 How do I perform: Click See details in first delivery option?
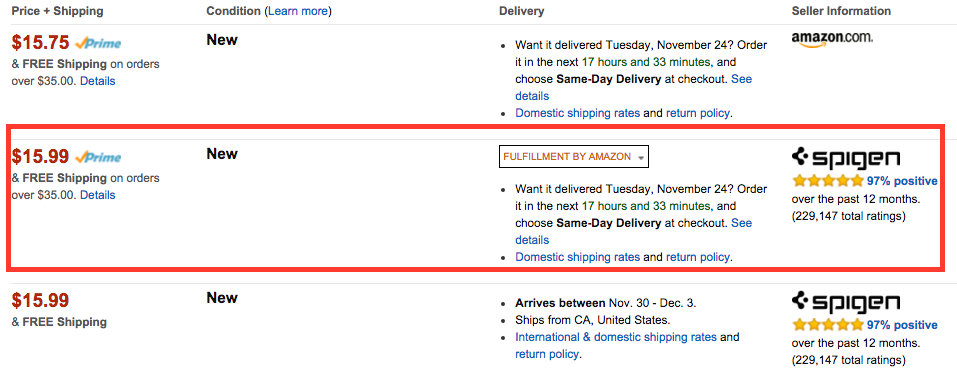coord(634,87)
